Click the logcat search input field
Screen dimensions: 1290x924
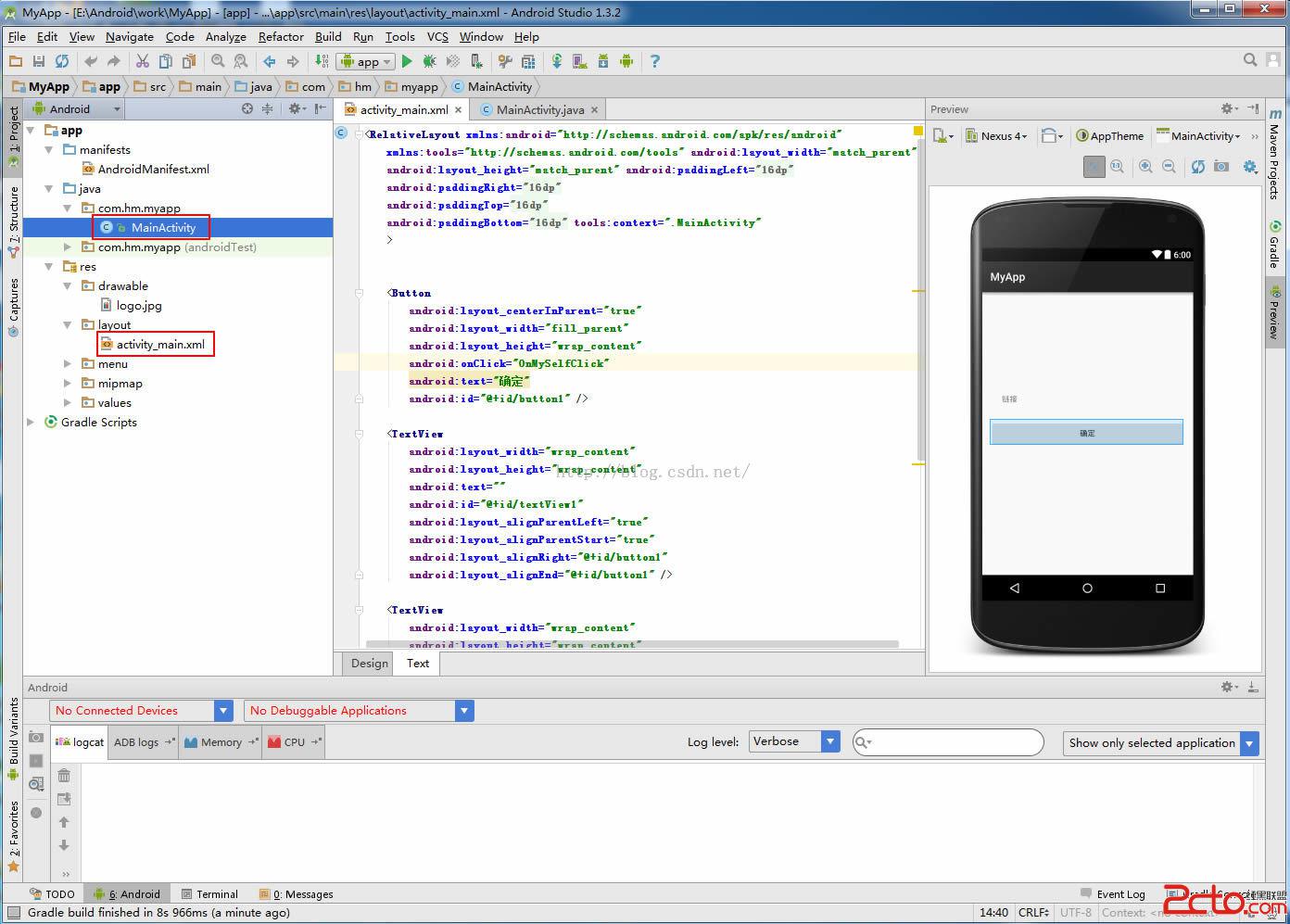[955, 742]
